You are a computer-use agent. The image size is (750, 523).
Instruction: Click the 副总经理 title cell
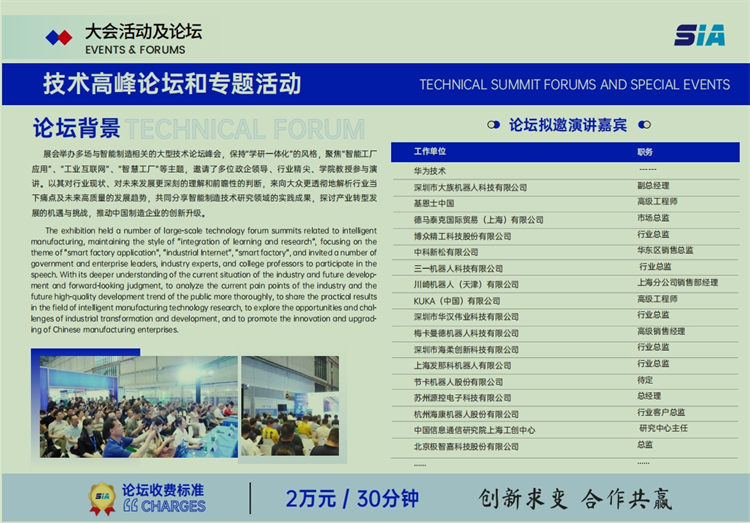point(653,186)
